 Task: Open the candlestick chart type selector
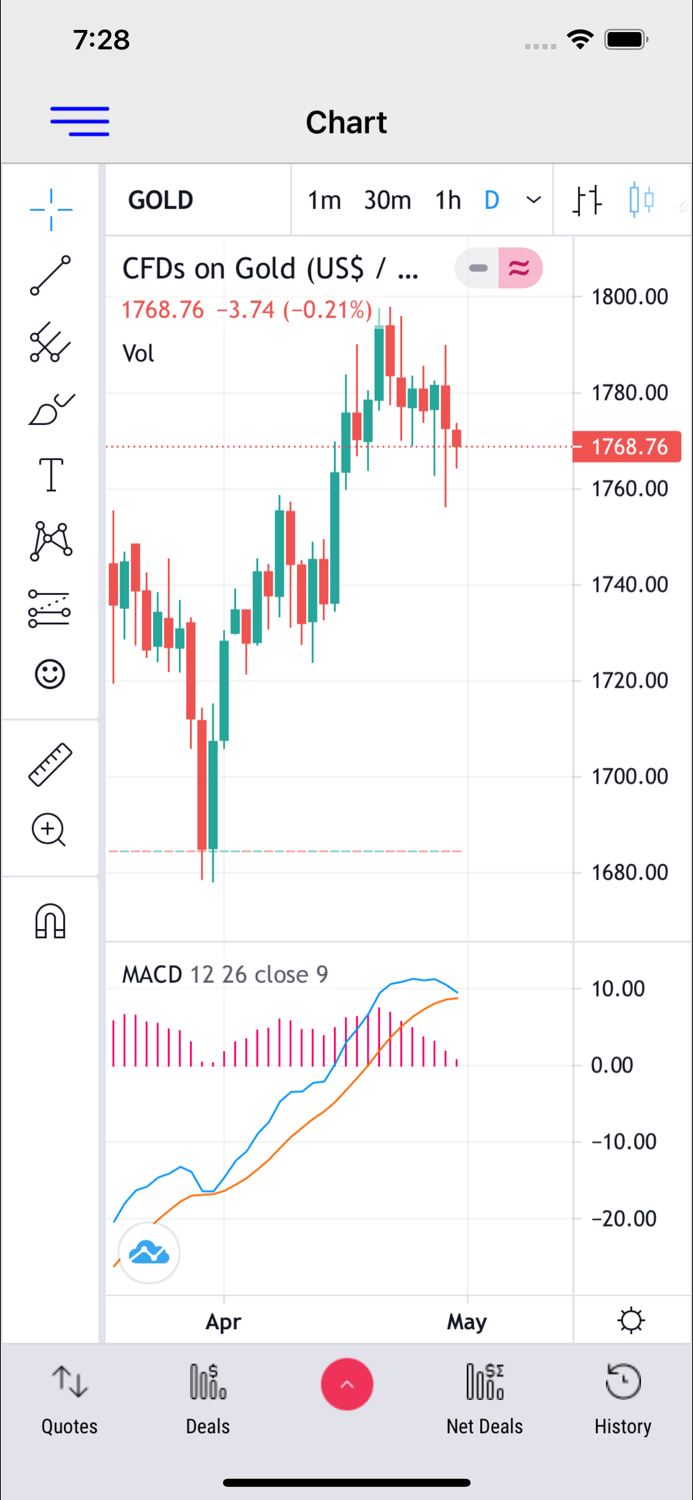coord(641,200)
